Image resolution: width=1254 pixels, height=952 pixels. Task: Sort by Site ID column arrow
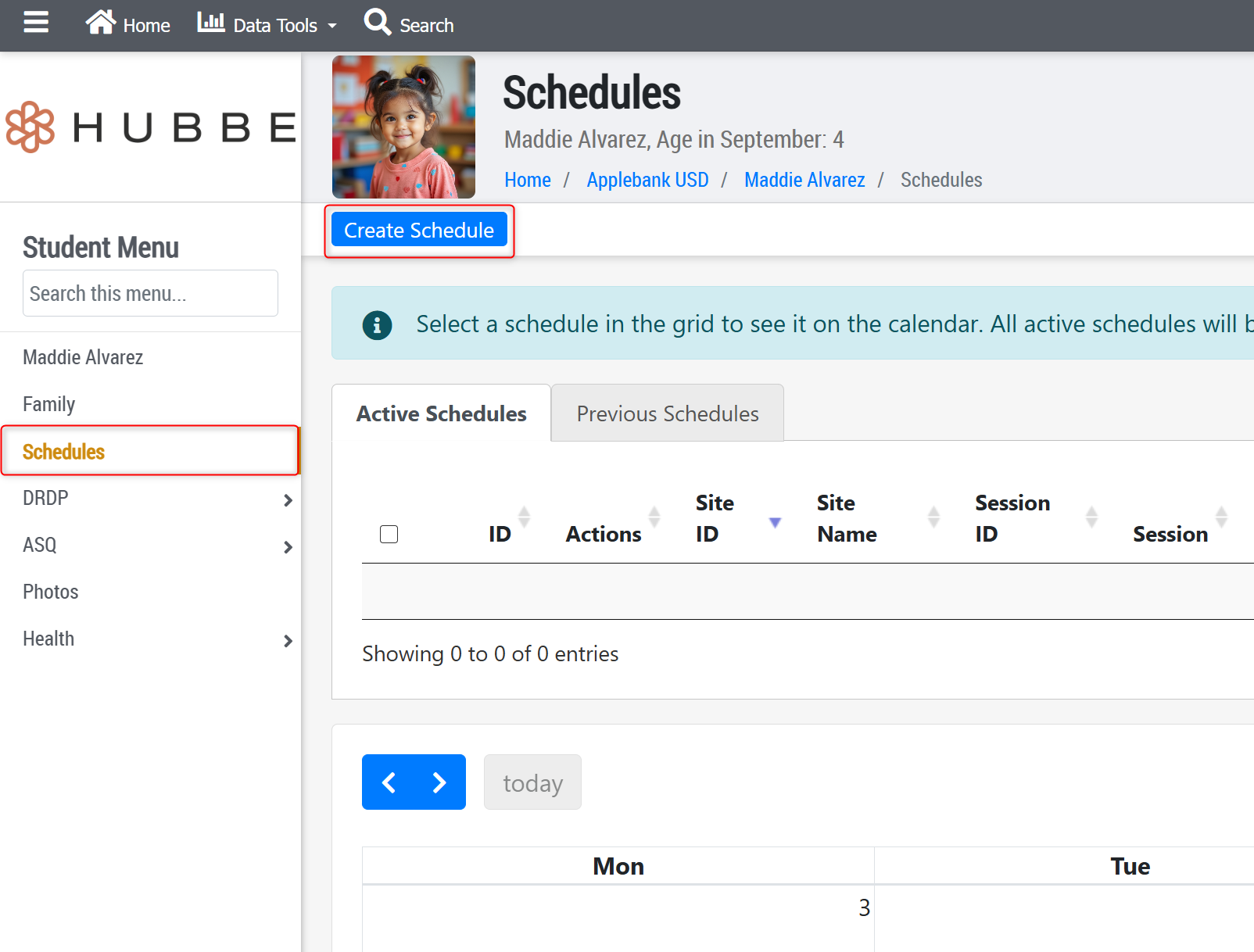click(775, 522)
